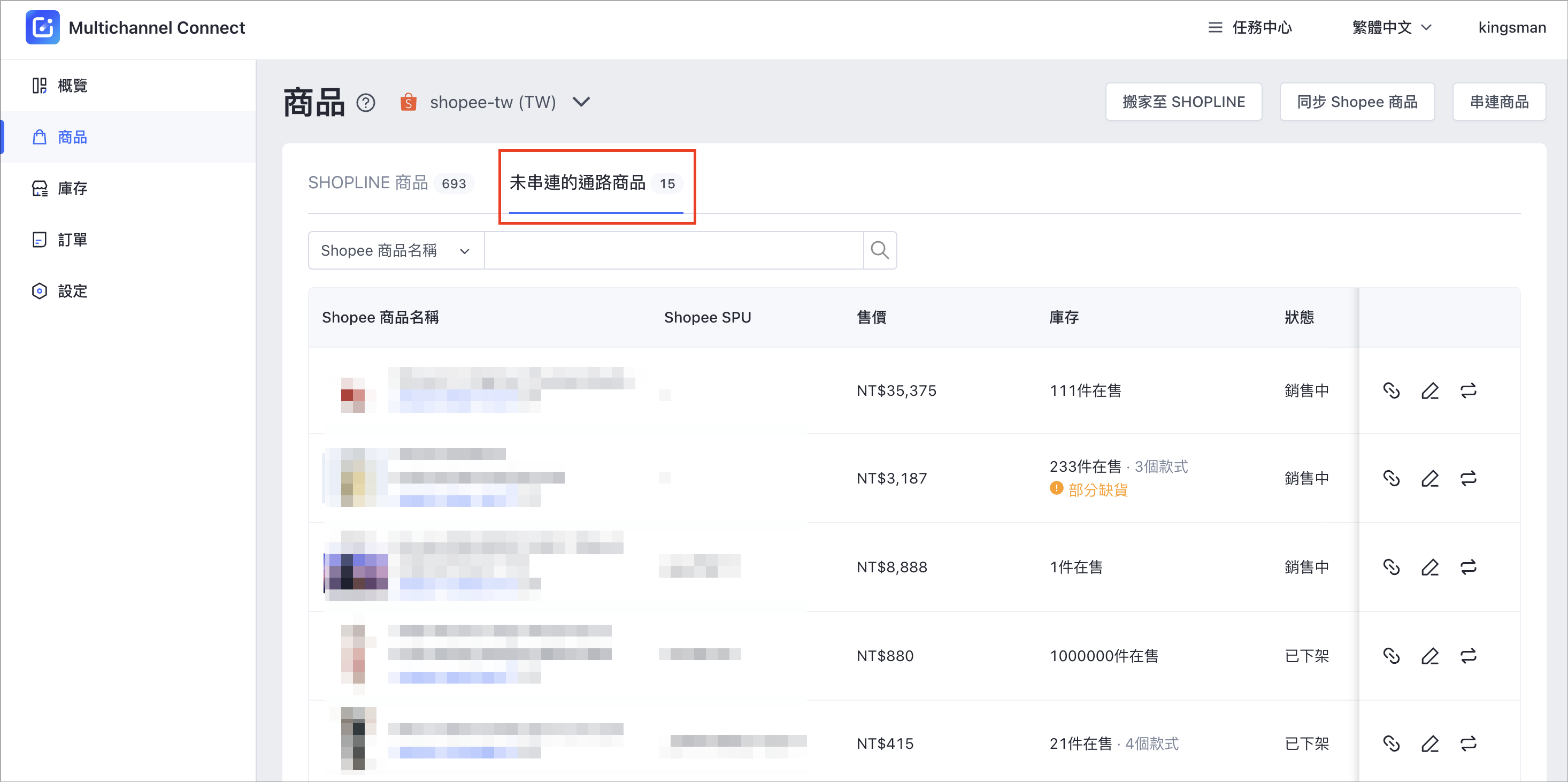Click edit pencil for NT$35,375 product

click(1430, 390)
